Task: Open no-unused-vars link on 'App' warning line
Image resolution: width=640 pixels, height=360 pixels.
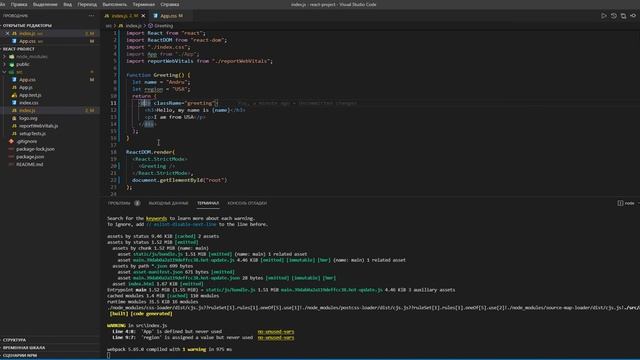Action: [276, 332]
